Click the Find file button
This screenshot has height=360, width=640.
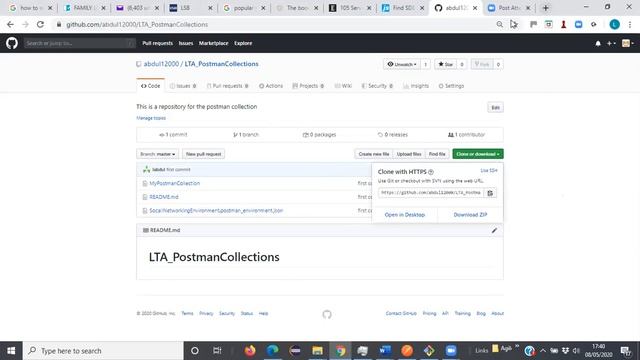[x=437, y=154]
